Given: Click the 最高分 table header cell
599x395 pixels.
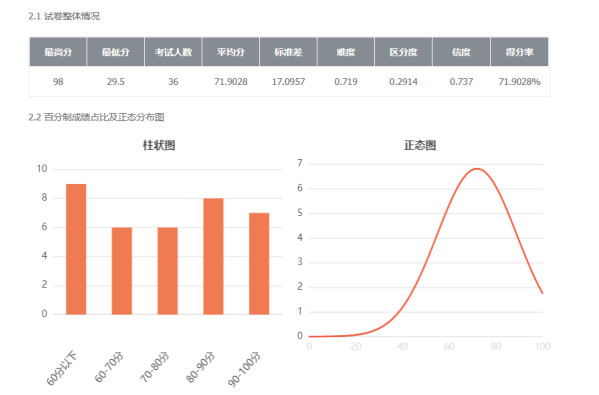Looking at the screenshot, I should 58,52.
